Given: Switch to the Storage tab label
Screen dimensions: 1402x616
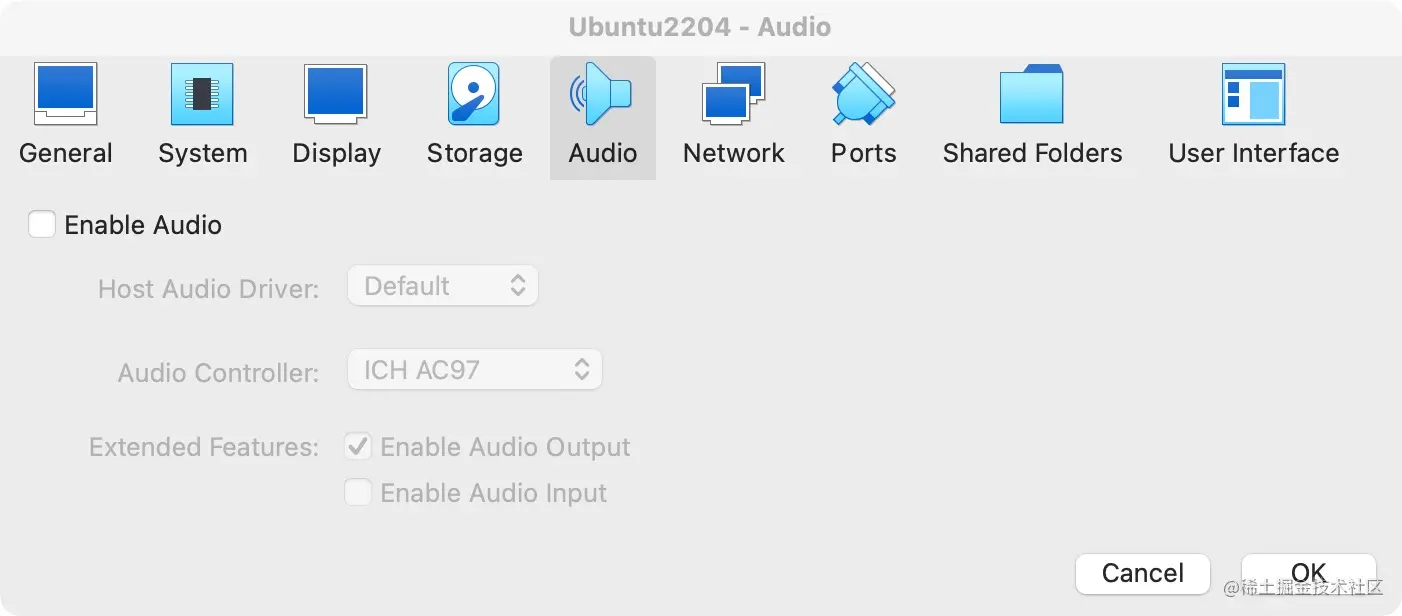Looking at the screenshot, I should [474, 154].
